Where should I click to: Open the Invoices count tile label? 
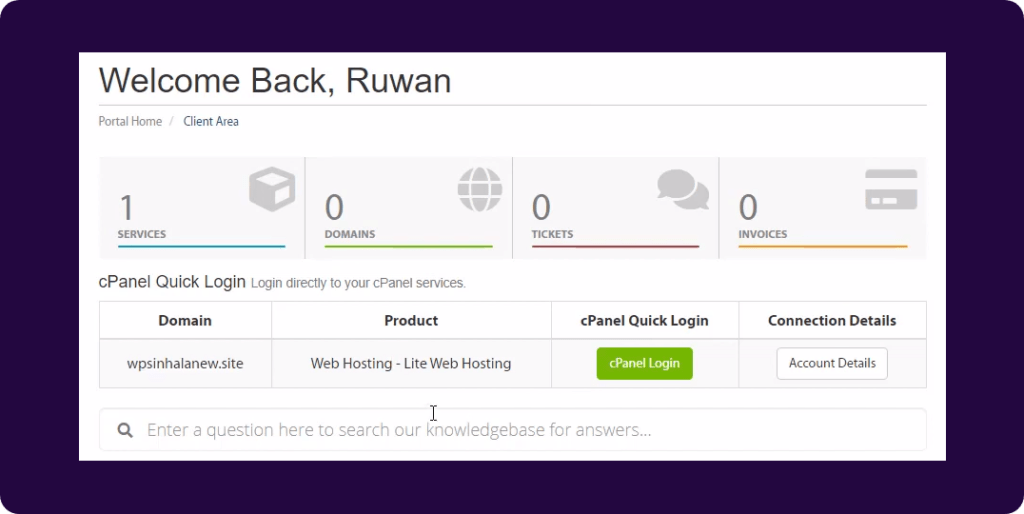click(763, 234)
